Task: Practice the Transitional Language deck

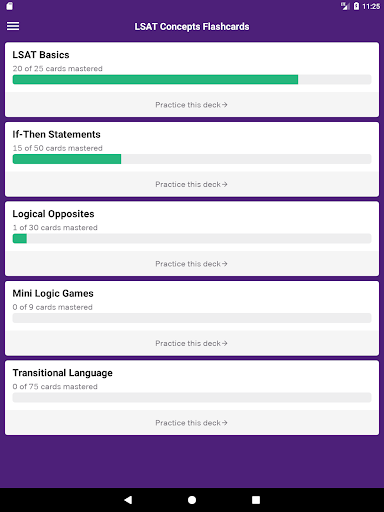Action: tap(192, 423)
